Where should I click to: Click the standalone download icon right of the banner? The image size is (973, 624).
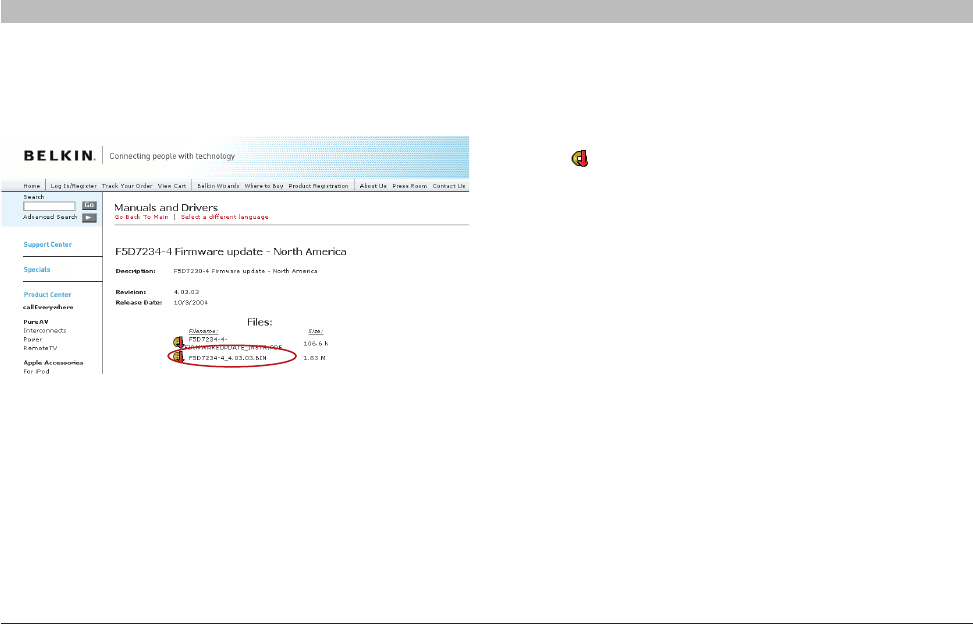pos(580,159)
